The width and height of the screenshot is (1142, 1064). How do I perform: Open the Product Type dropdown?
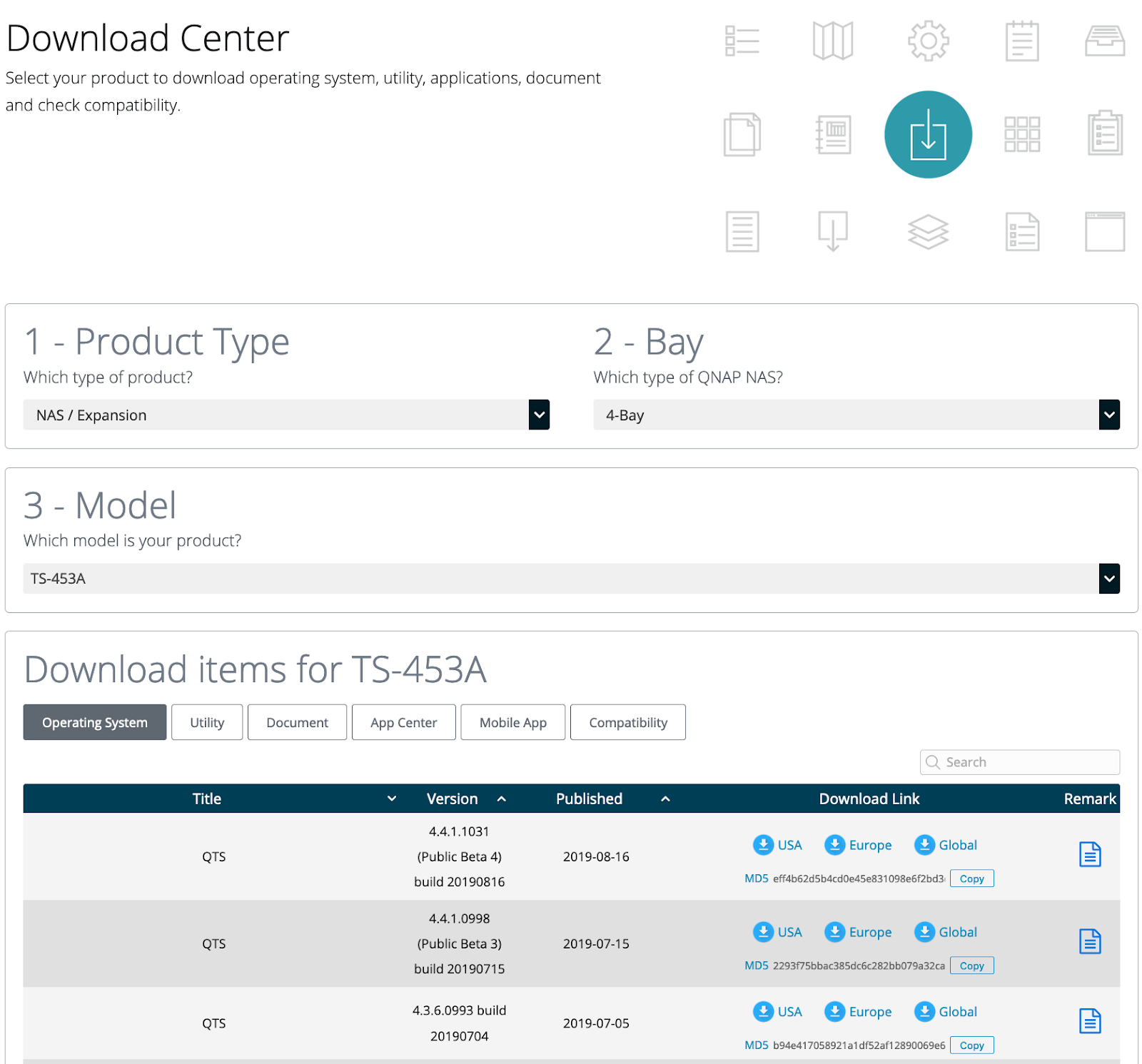(286, 415)
